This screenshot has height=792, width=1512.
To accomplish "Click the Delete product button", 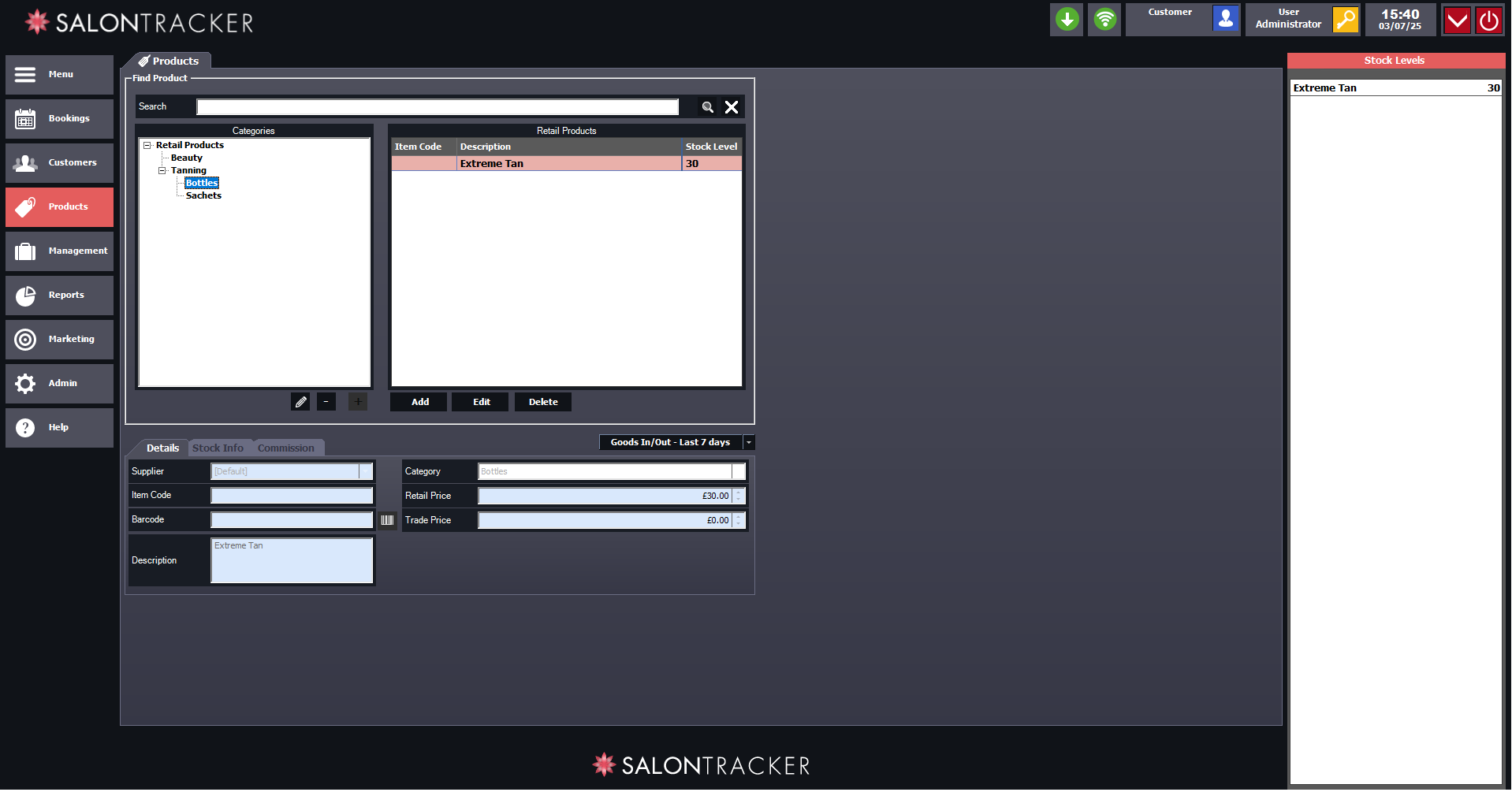I will point(543,402).
